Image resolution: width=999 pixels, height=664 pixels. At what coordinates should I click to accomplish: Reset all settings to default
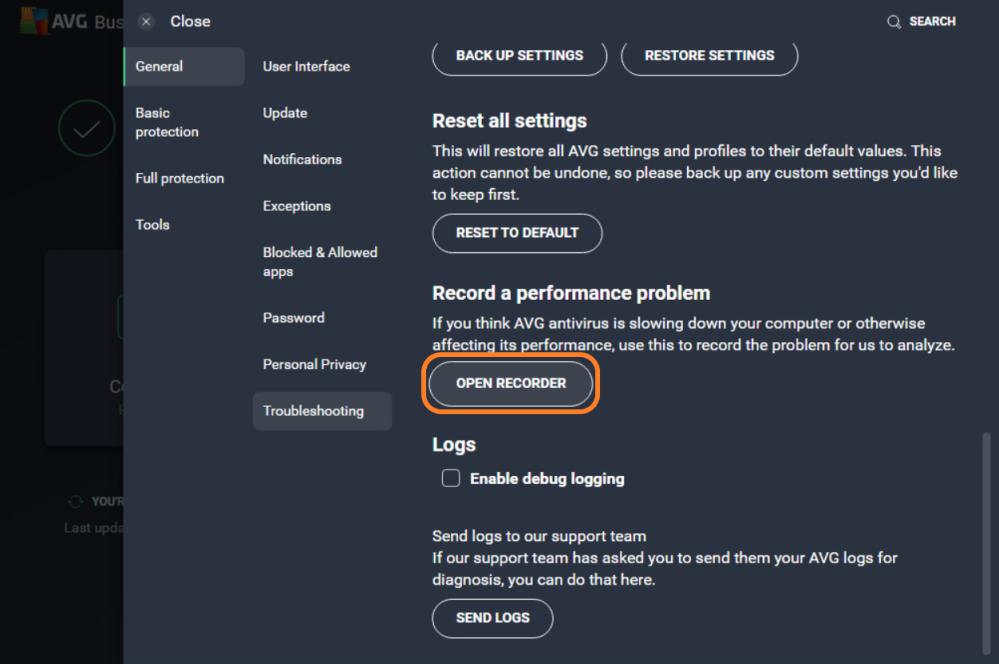click(x=517, y=233)
